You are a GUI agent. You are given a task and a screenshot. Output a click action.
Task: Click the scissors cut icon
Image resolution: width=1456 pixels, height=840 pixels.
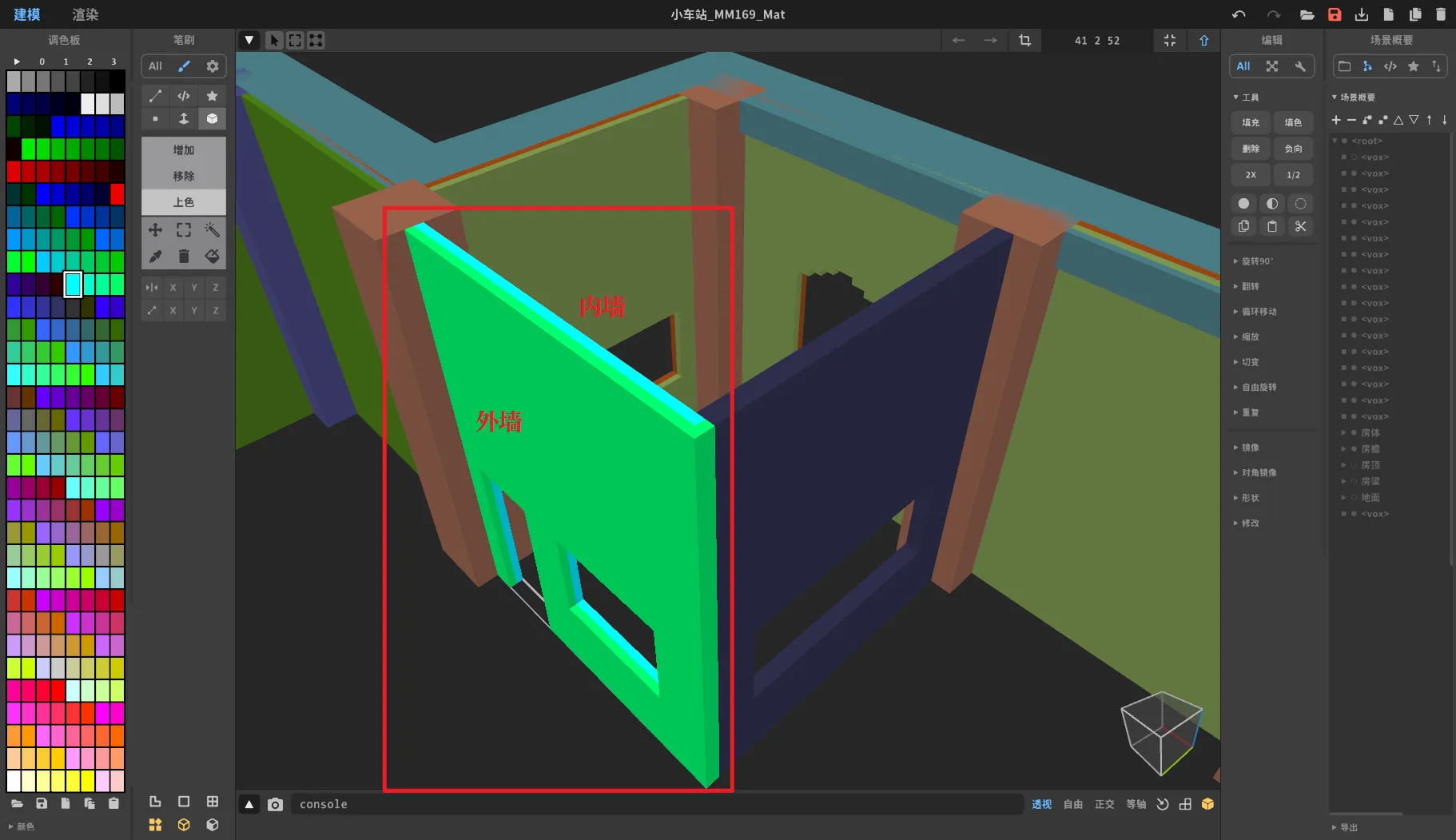coord(1300,226)
